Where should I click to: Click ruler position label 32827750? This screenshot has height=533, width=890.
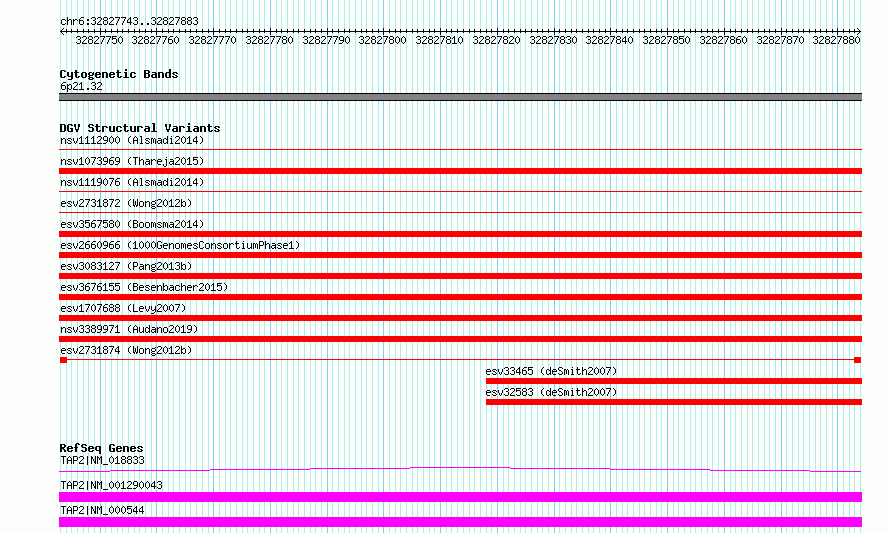pos(99,40)
